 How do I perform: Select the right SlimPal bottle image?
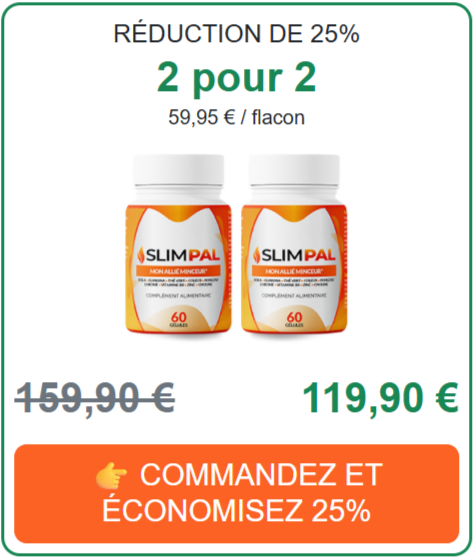click(x=294, y=243)
